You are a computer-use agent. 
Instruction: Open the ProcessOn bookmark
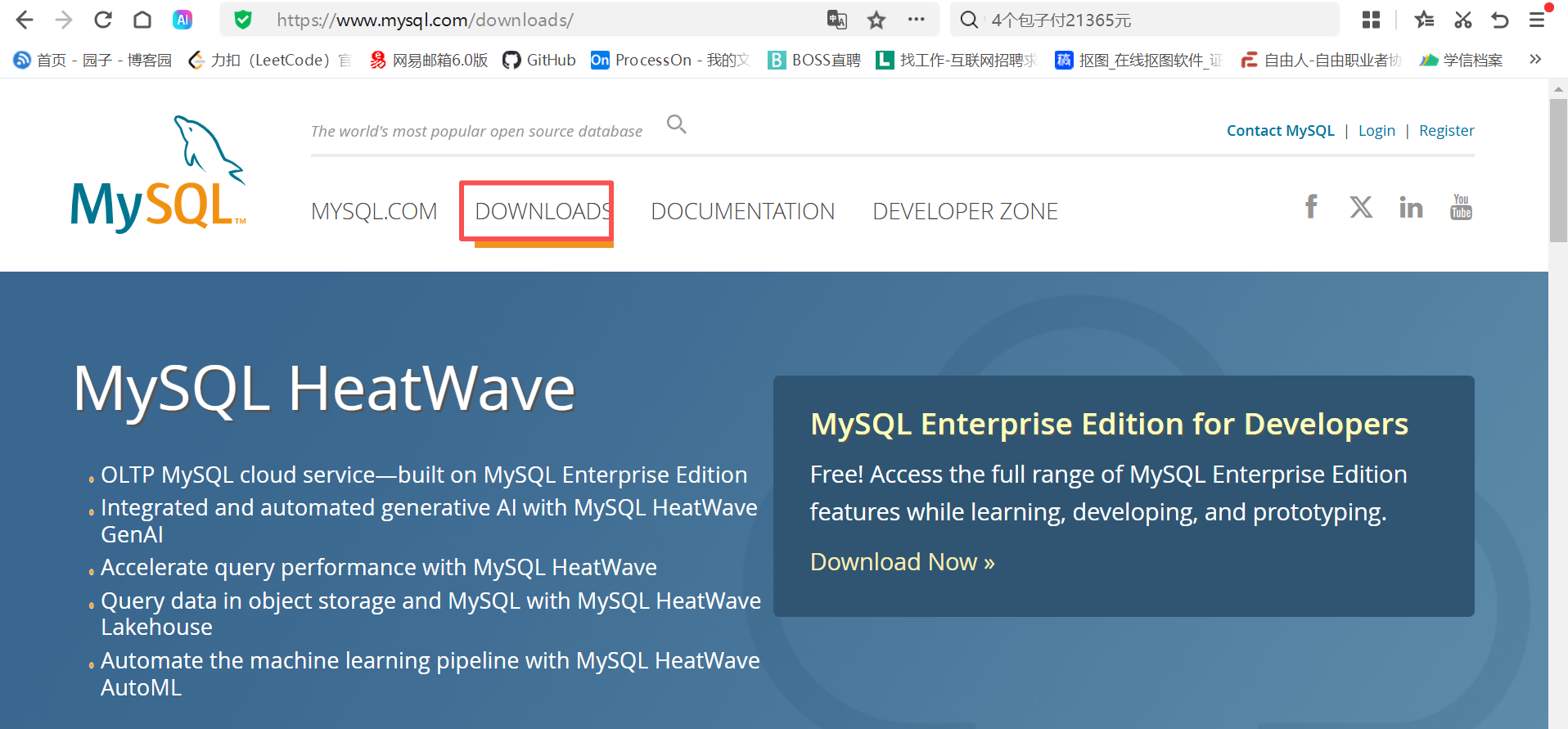(x=670, y=60)
